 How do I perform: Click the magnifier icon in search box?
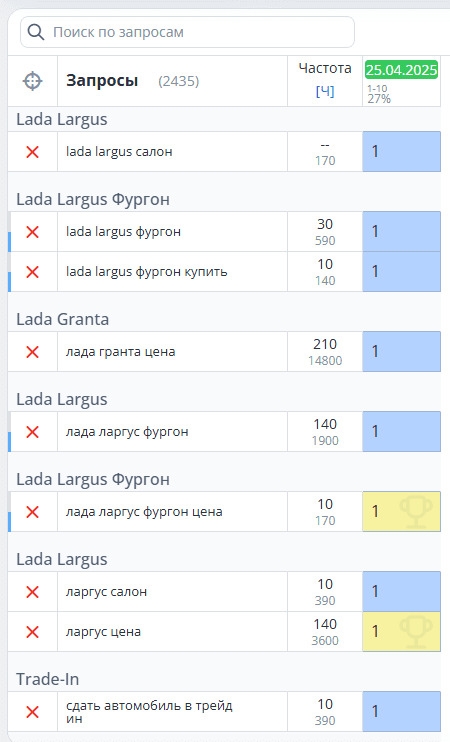tap(36, 32)
